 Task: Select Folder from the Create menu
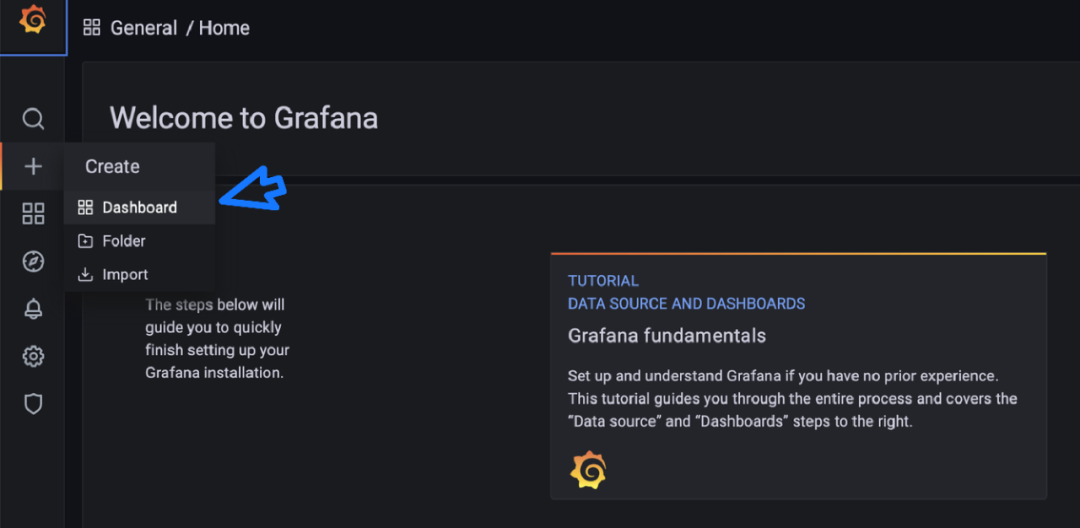click(123, 241)
